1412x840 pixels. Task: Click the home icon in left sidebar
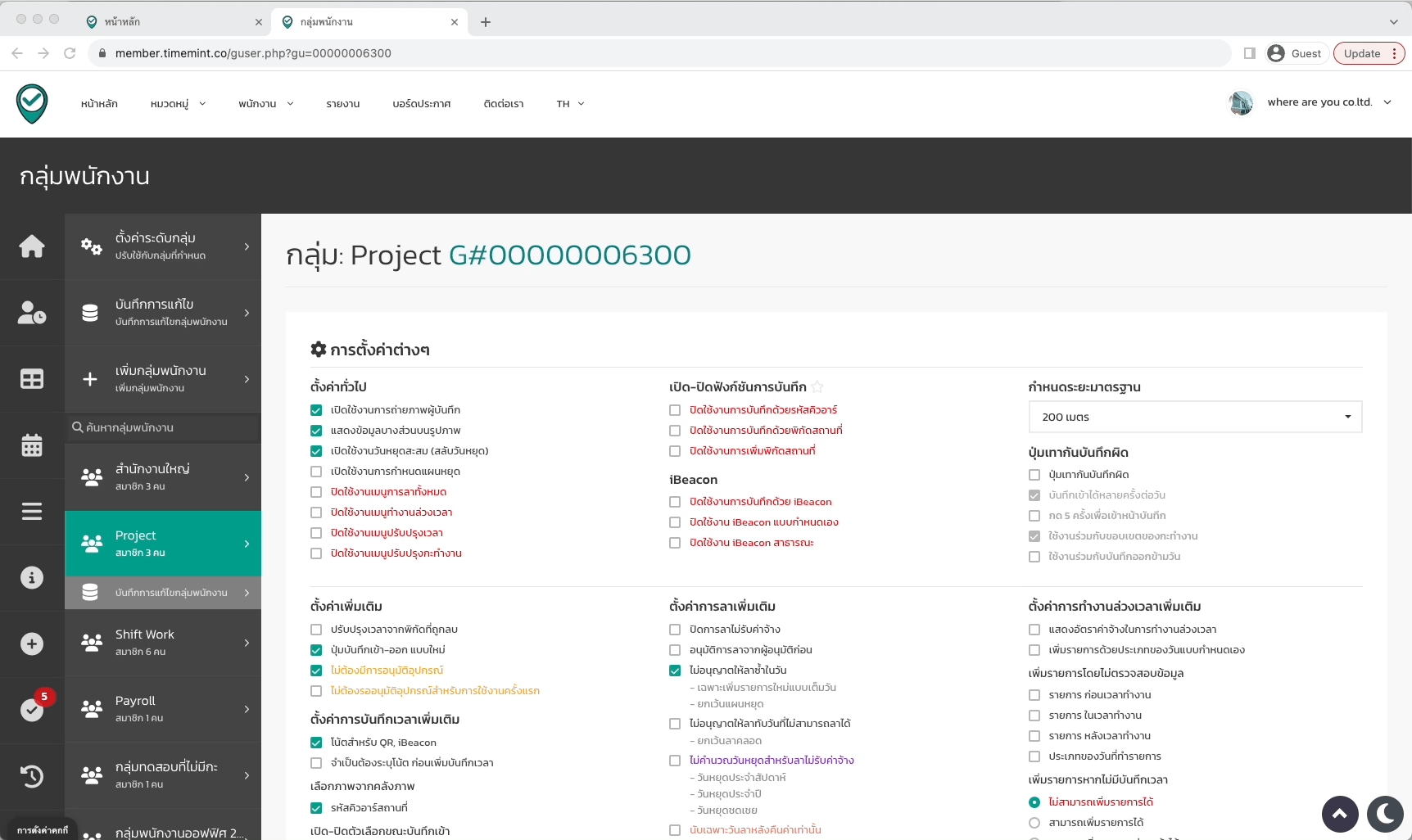32,246
